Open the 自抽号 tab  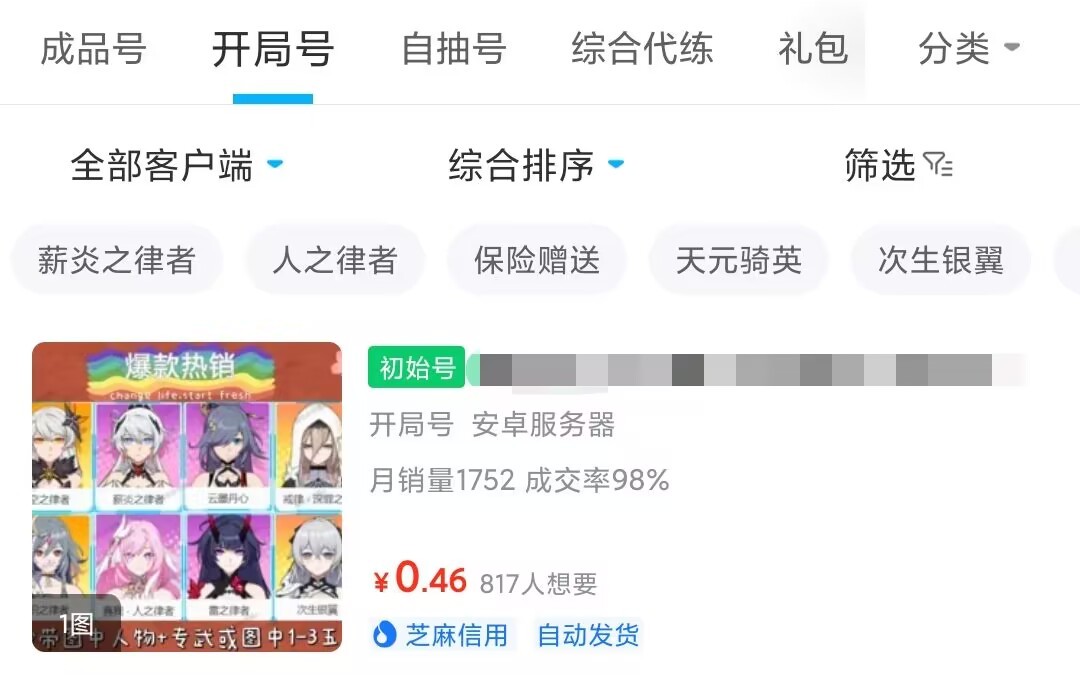tap(454, 50)
